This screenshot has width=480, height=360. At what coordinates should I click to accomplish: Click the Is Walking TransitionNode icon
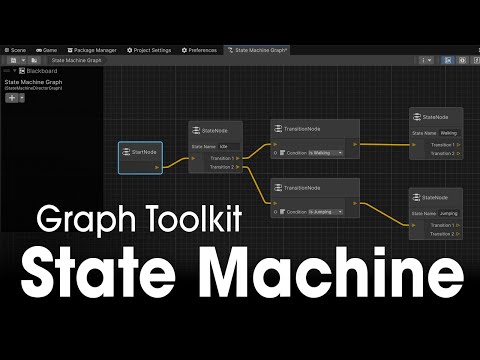[x=278, y=129]
